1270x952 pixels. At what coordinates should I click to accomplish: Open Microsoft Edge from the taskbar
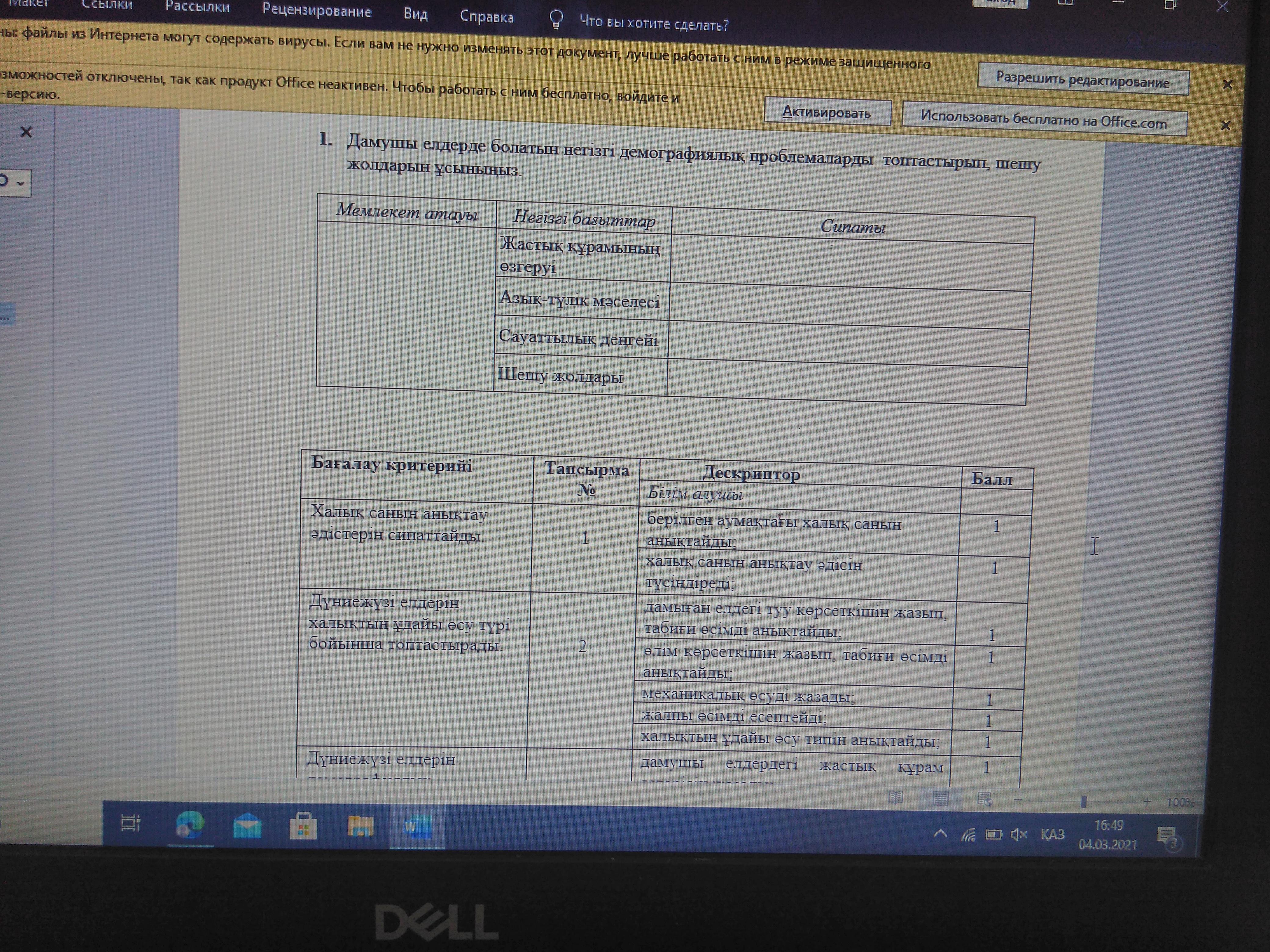coord(190,826)
